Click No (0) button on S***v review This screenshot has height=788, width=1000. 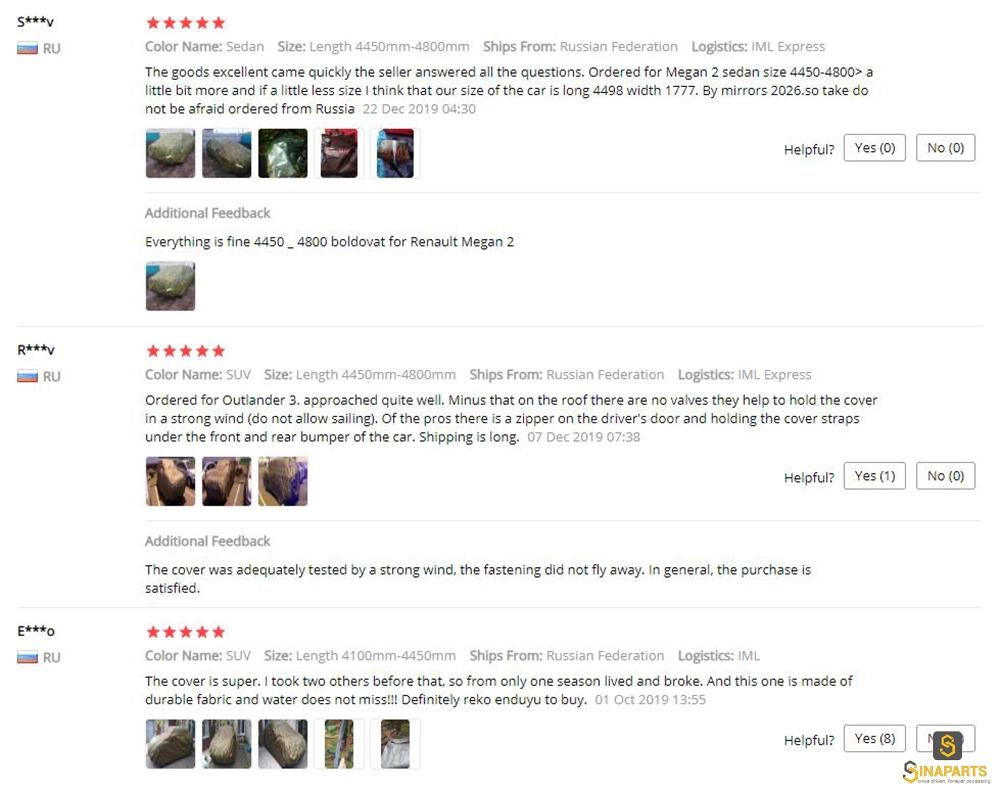(x=945, y=148)
